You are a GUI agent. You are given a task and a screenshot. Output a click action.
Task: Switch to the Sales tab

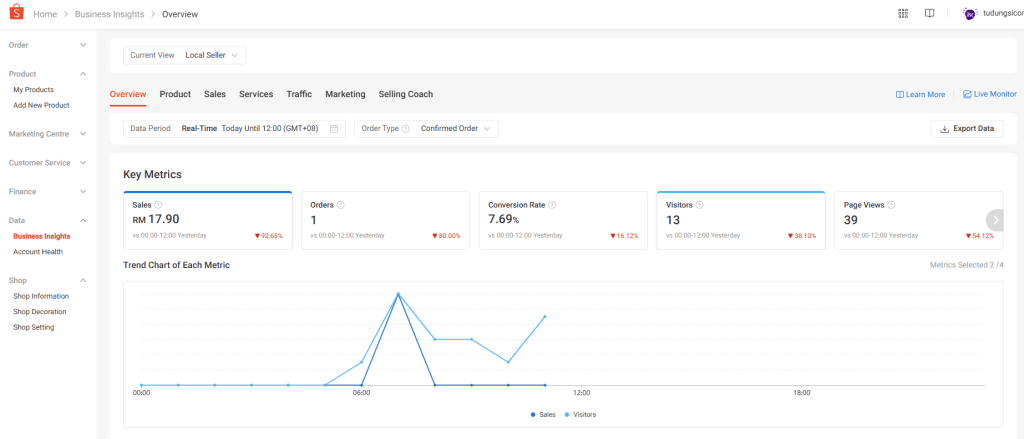click(215, 94)
